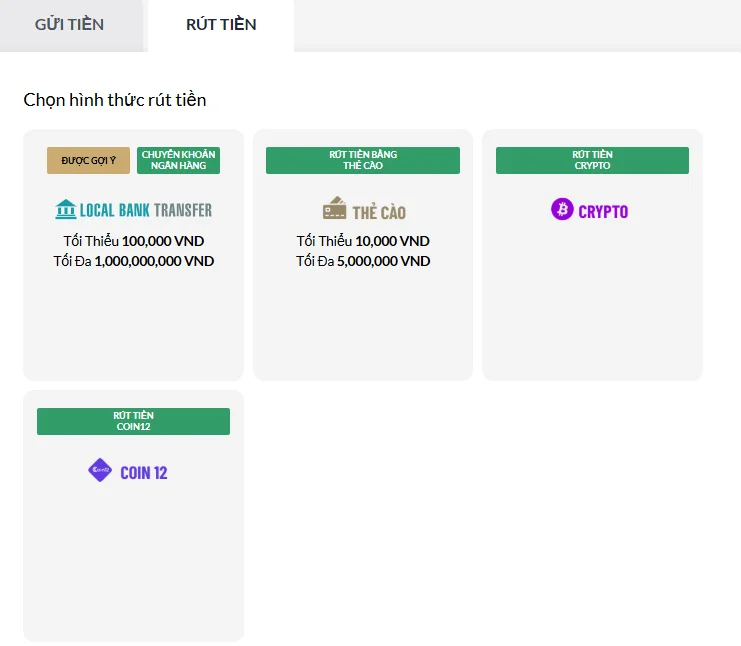Click the CRYPTO logo text

click(603, 212)
